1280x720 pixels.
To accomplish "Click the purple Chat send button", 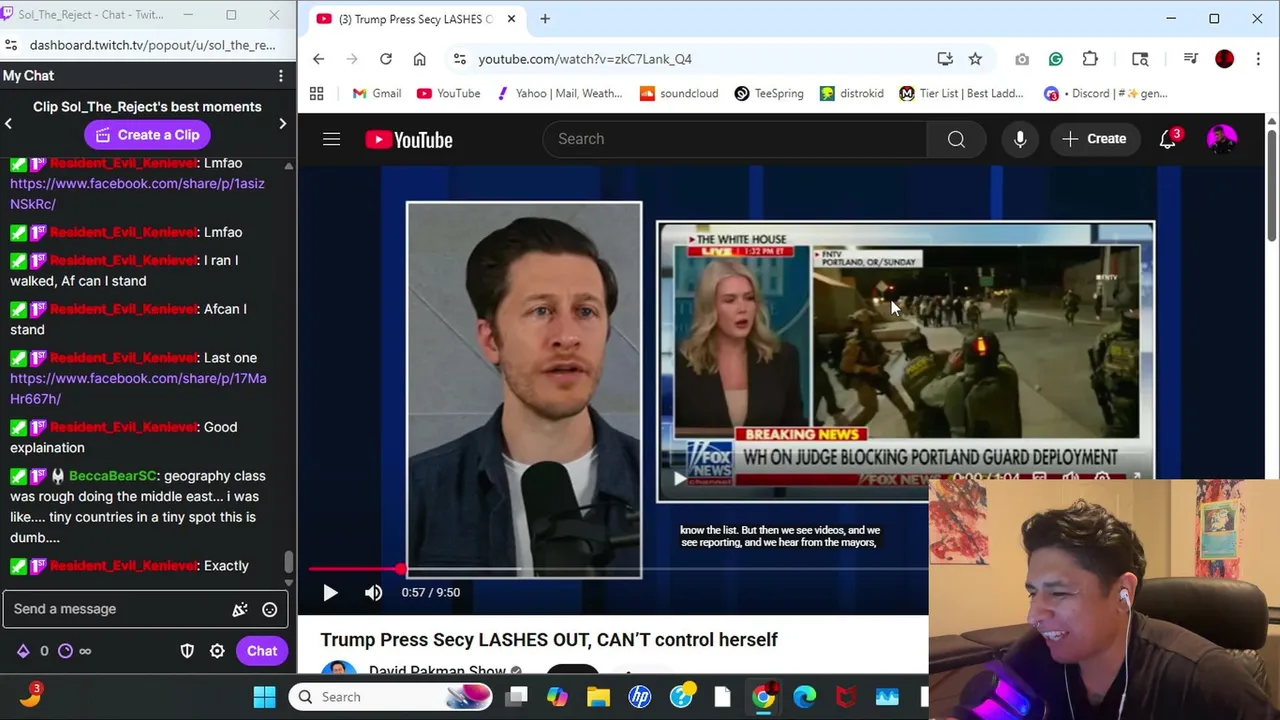I will tap(262, 651).
